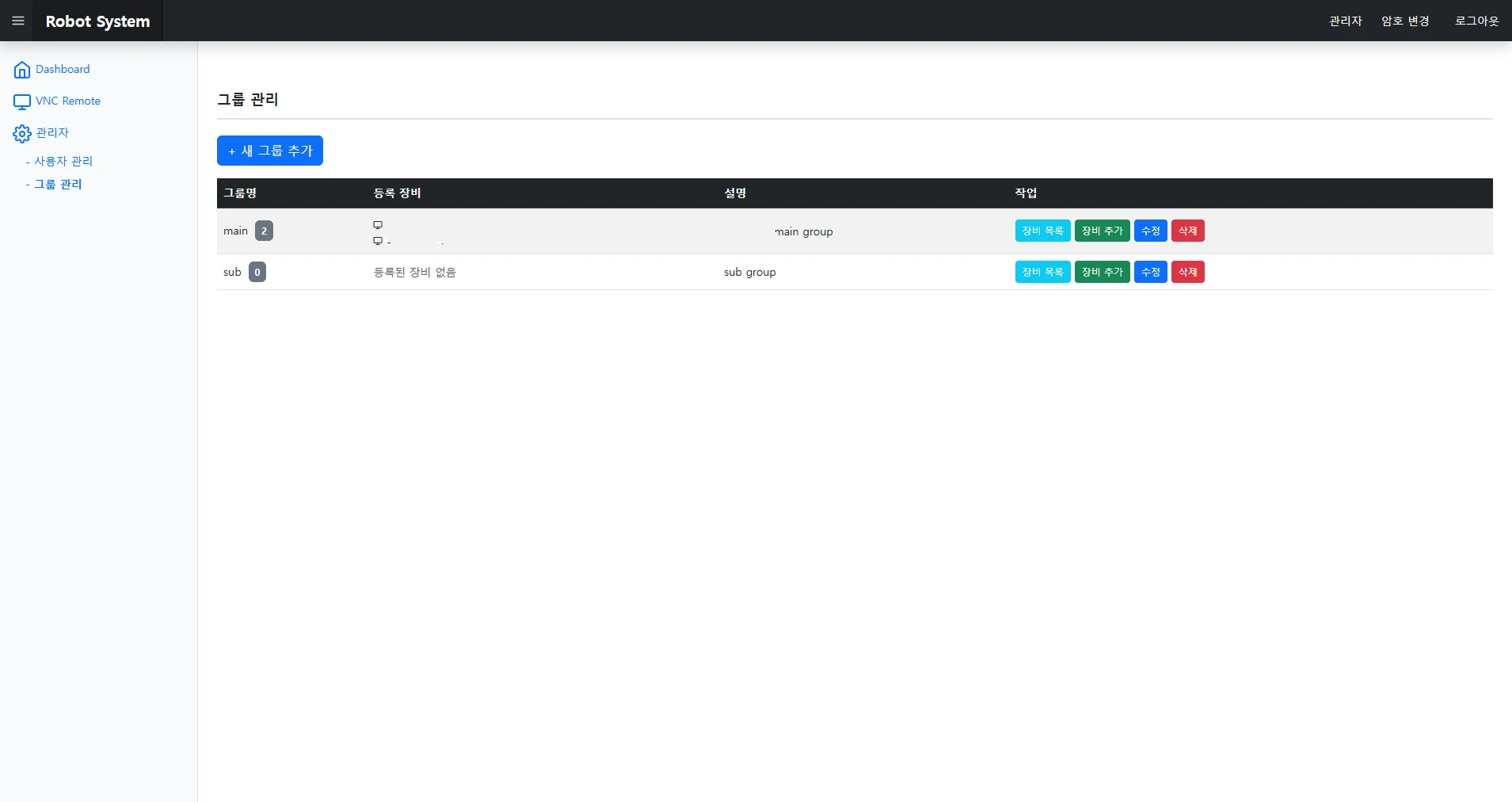Click 장비 추가 for sub group
The width and height of the screenshot is (1512, 802).
pos(1102,272)
